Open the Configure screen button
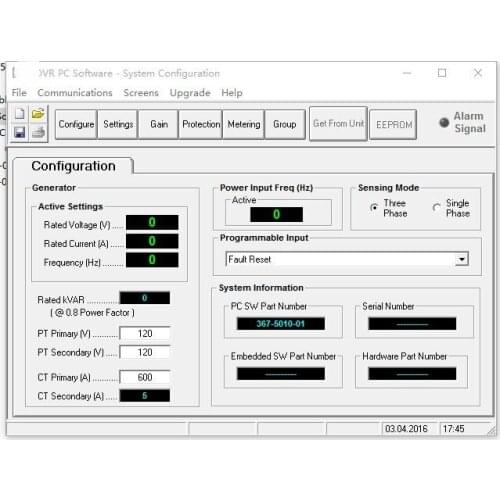This screenshot has height=500, width=500. pos(76,124)
